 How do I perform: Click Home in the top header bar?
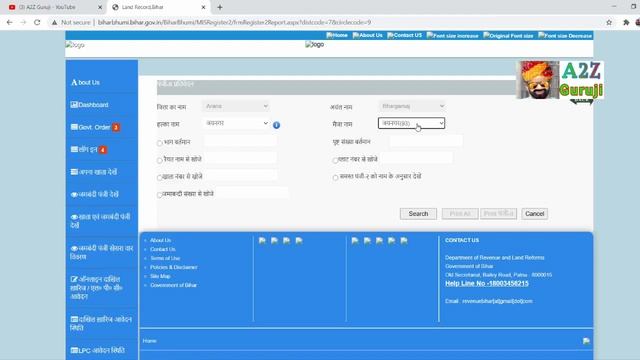(337, 36)
